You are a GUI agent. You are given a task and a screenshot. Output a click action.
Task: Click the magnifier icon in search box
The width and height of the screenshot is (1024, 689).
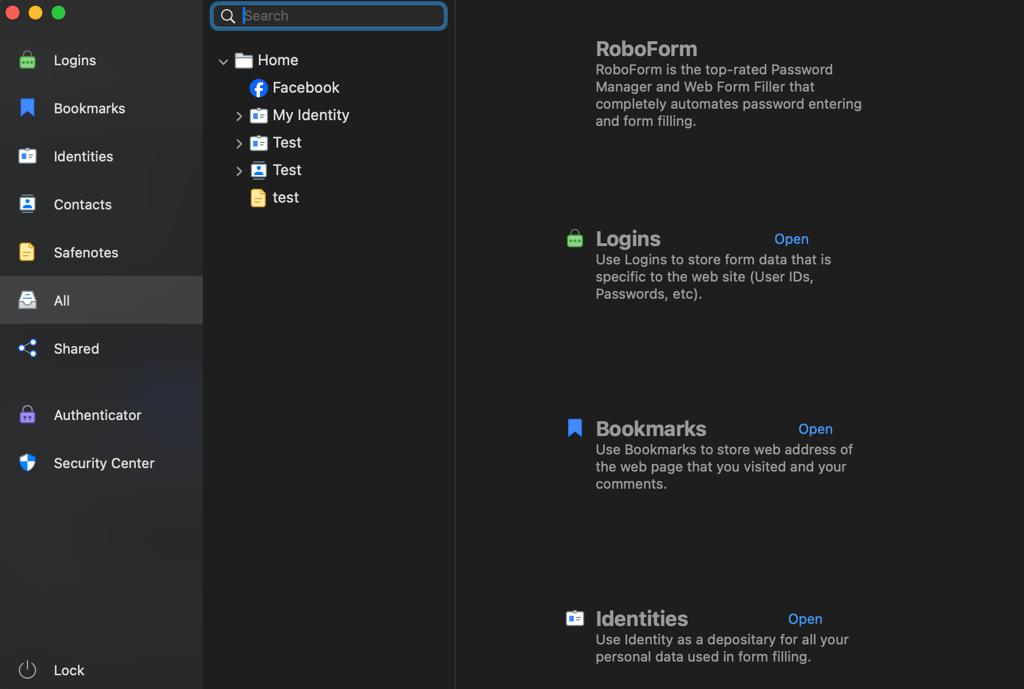(x=228, y=16)
